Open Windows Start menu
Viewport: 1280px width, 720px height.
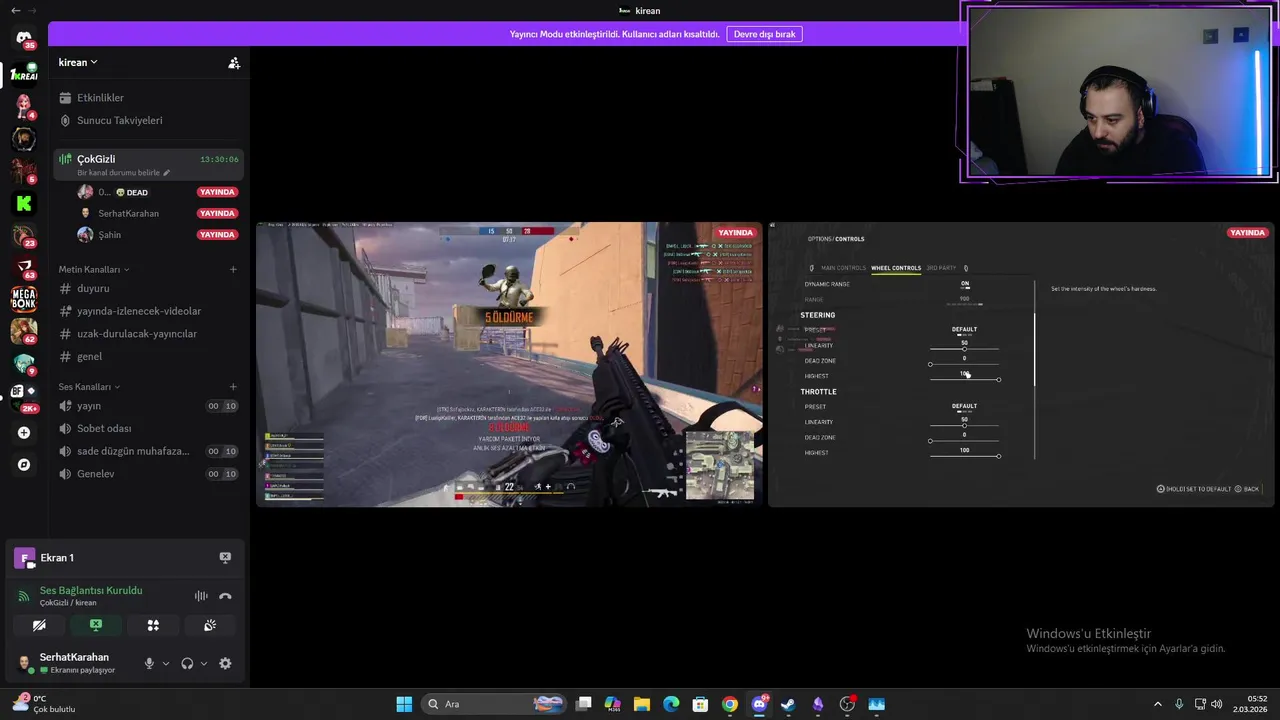404,704
